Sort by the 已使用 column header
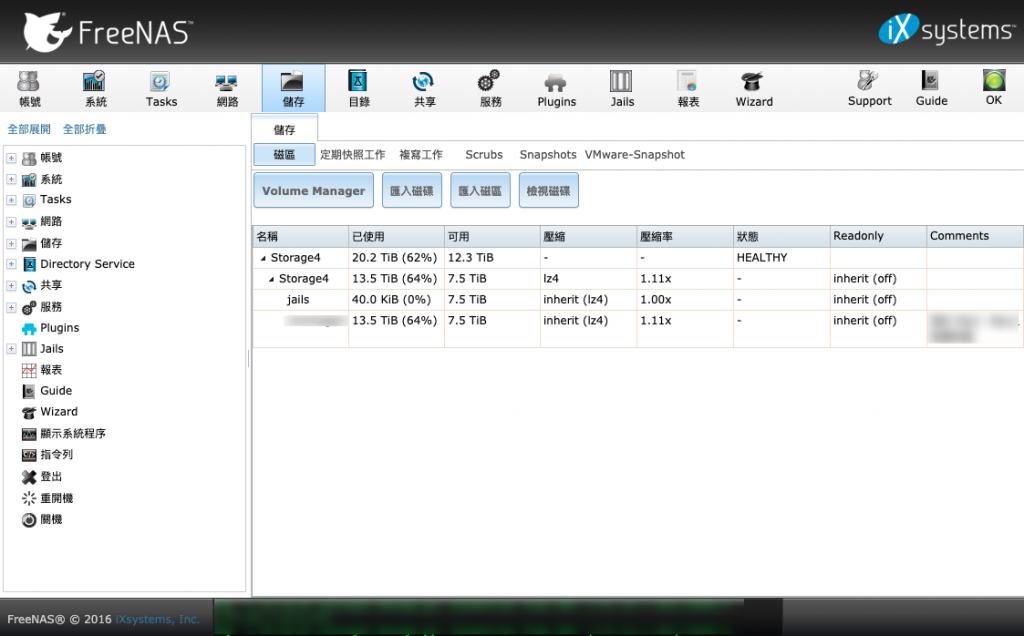1024x636 pixels. (396, 236)
